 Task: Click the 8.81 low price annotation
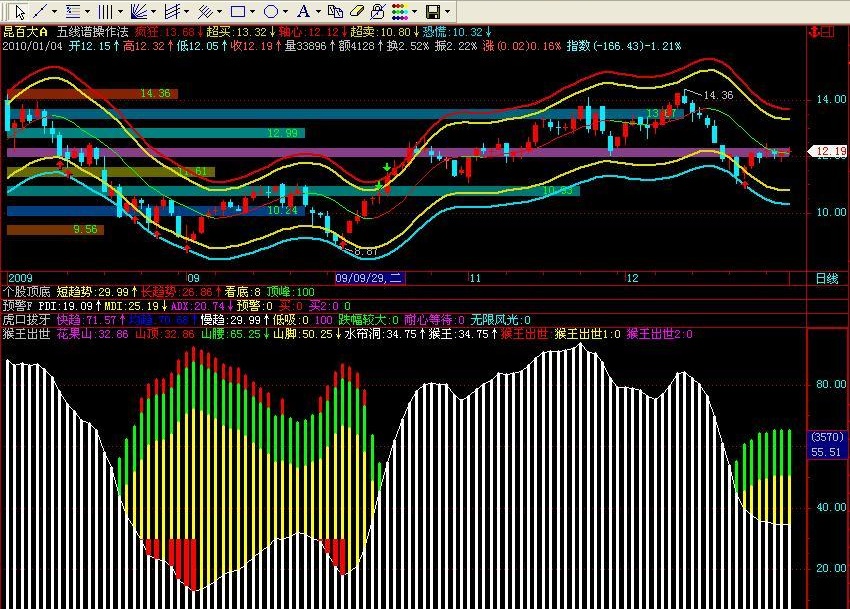pyautogui.click(x=365, y=252)
